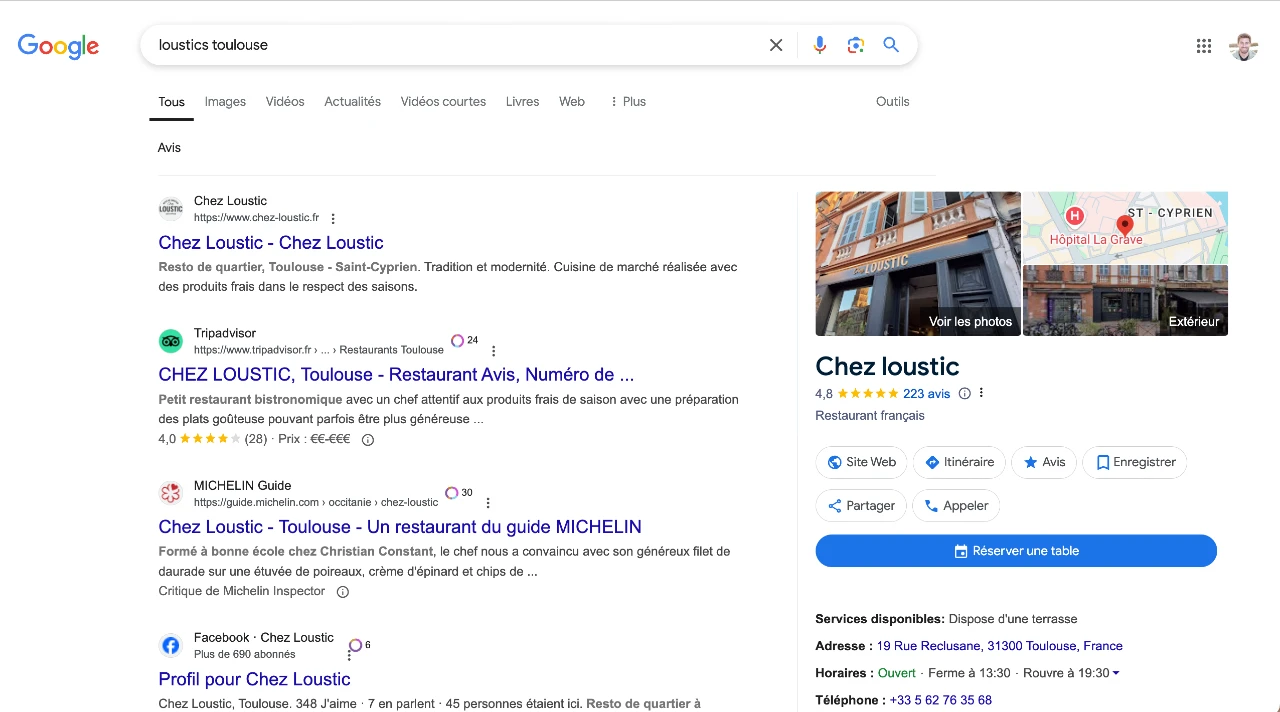
Task: Open the Voir les photos thumbnail
Action: (x=918, y=264)
